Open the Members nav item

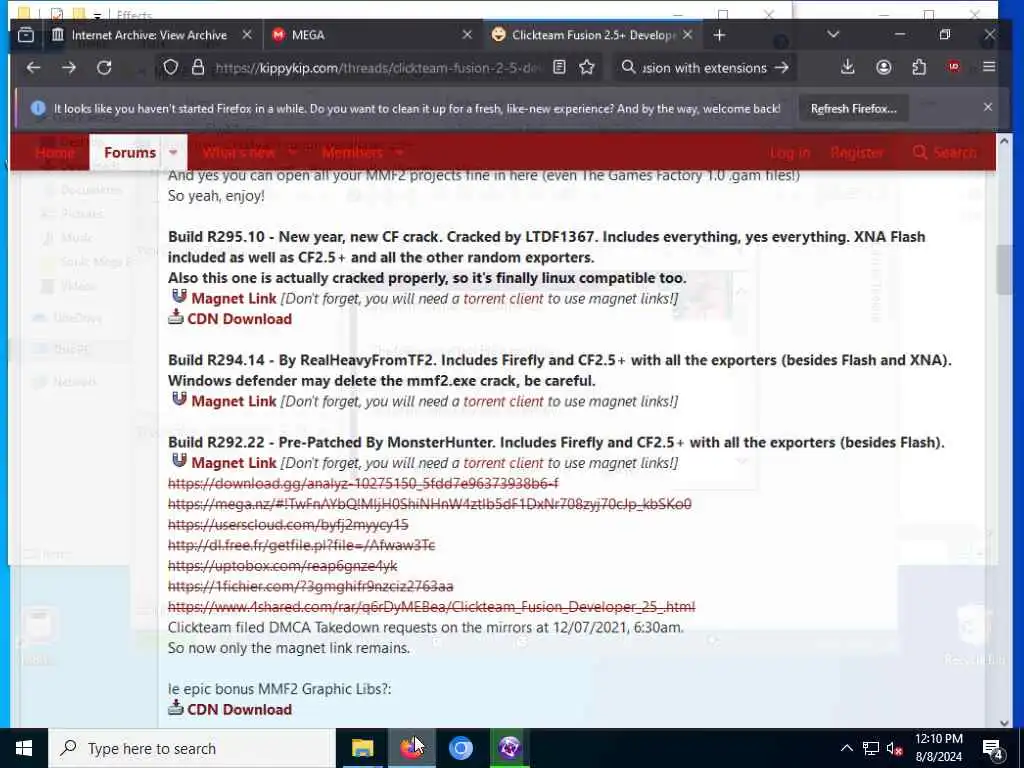(x=352, y=152)
